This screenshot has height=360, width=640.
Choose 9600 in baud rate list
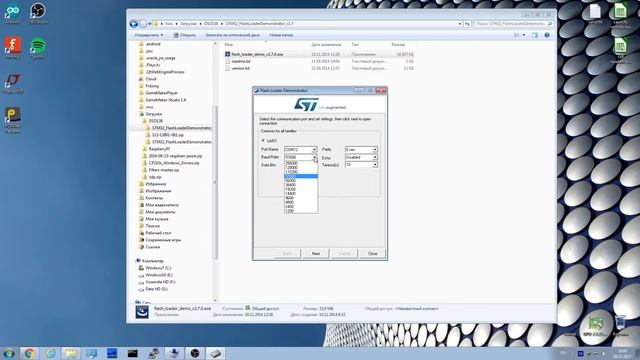coord(301,198)
